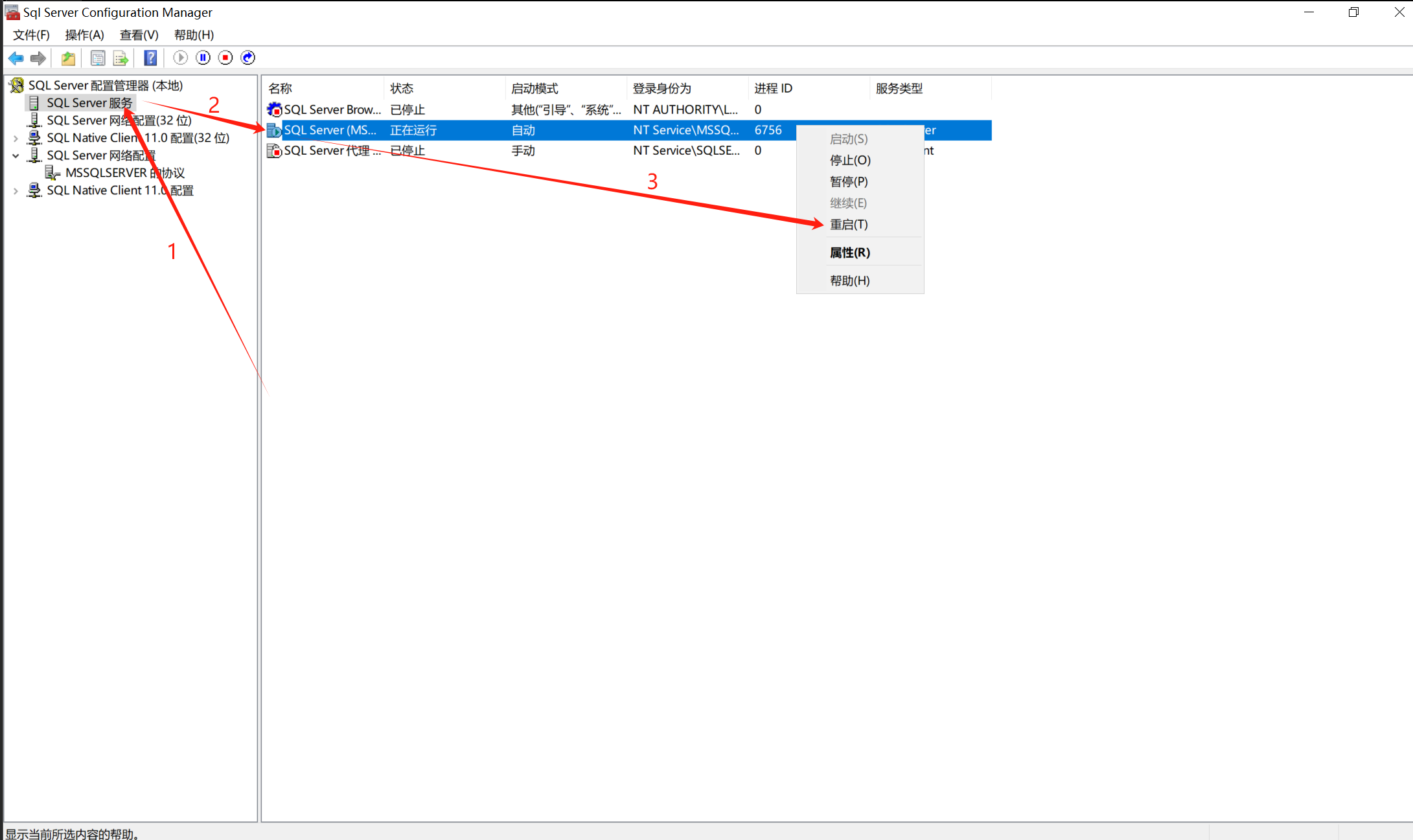Click the Back arrow toolbar icon
The width and height of the screenshot is (1413, 840).
[x=16, y=58]
